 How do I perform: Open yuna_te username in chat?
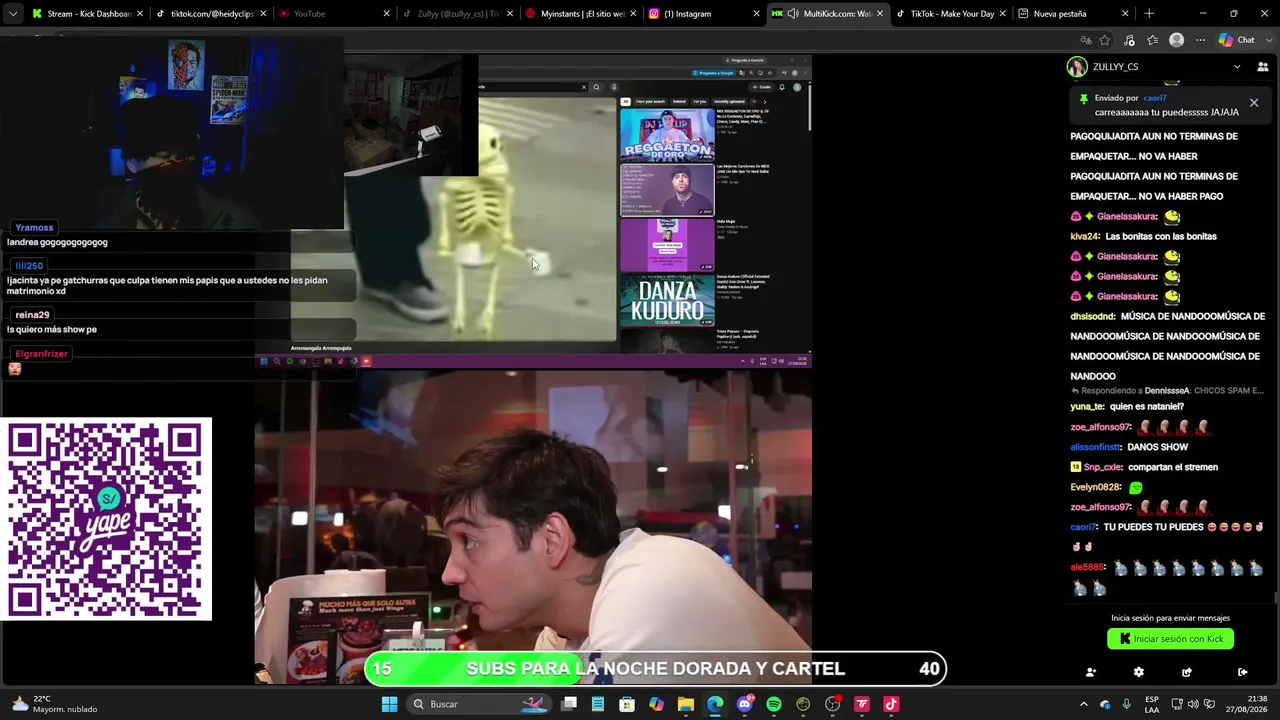click(1087, 407)
